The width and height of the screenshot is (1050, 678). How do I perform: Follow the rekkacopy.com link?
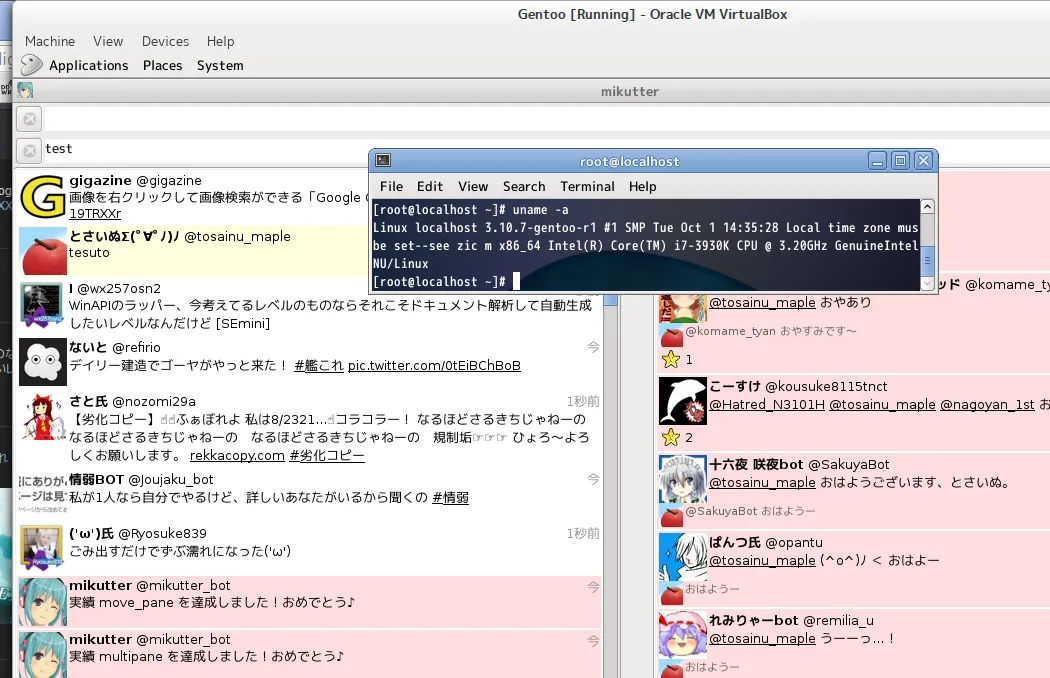pyautogui.click(x=237, y=455)
